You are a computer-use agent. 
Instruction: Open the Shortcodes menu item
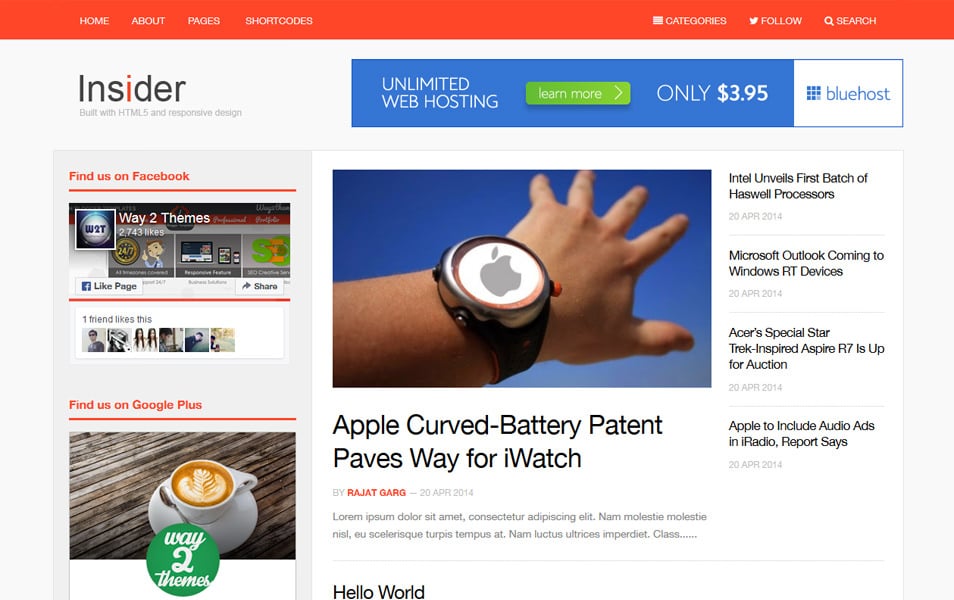(x=279, y=21)
